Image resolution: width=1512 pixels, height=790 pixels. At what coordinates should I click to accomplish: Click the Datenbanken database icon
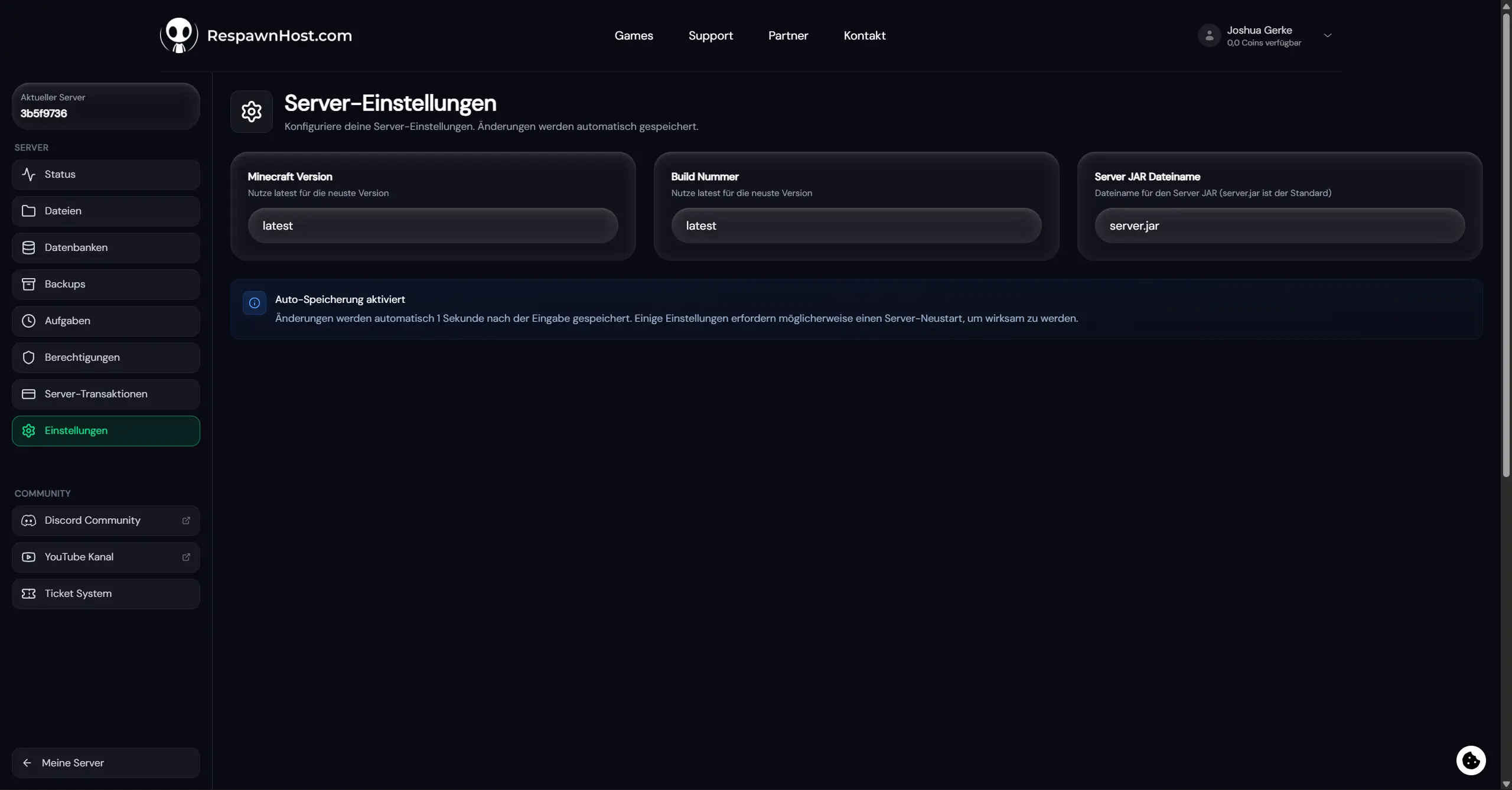pos(28,247)
